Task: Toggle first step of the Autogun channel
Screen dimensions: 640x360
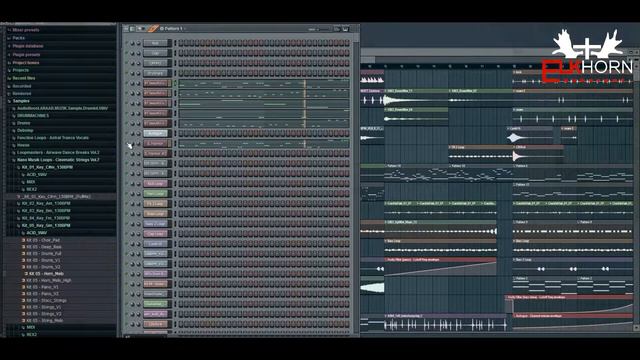Action: (x=181, y=133)
